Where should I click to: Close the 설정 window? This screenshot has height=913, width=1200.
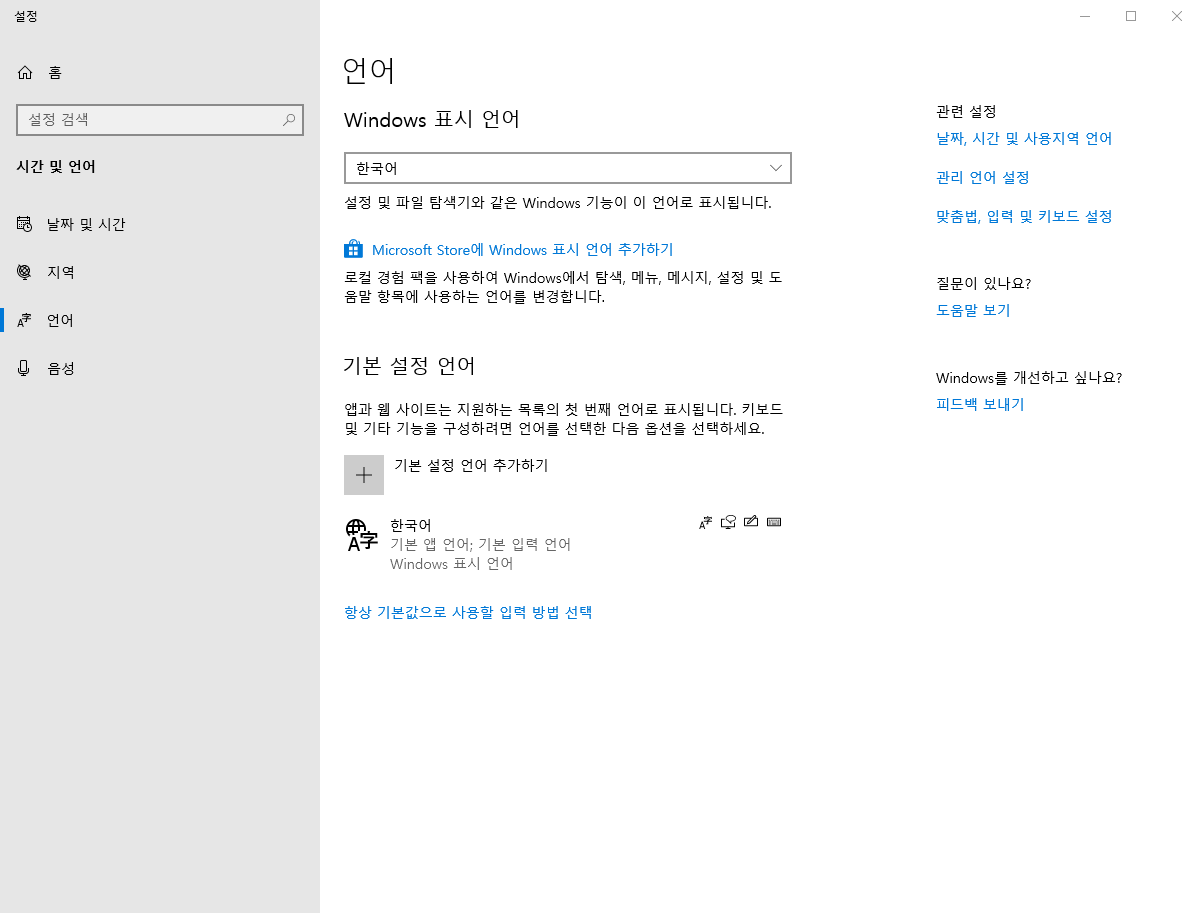[x=1177, y=16]
